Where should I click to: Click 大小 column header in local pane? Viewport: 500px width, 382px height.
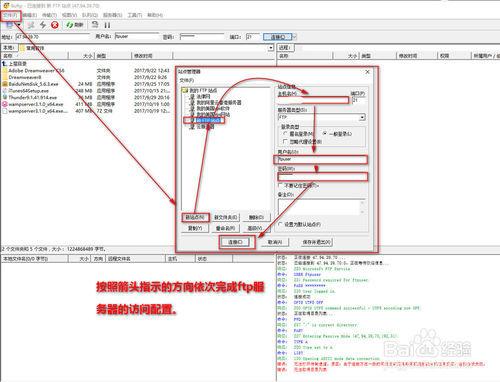coord(82,56)
